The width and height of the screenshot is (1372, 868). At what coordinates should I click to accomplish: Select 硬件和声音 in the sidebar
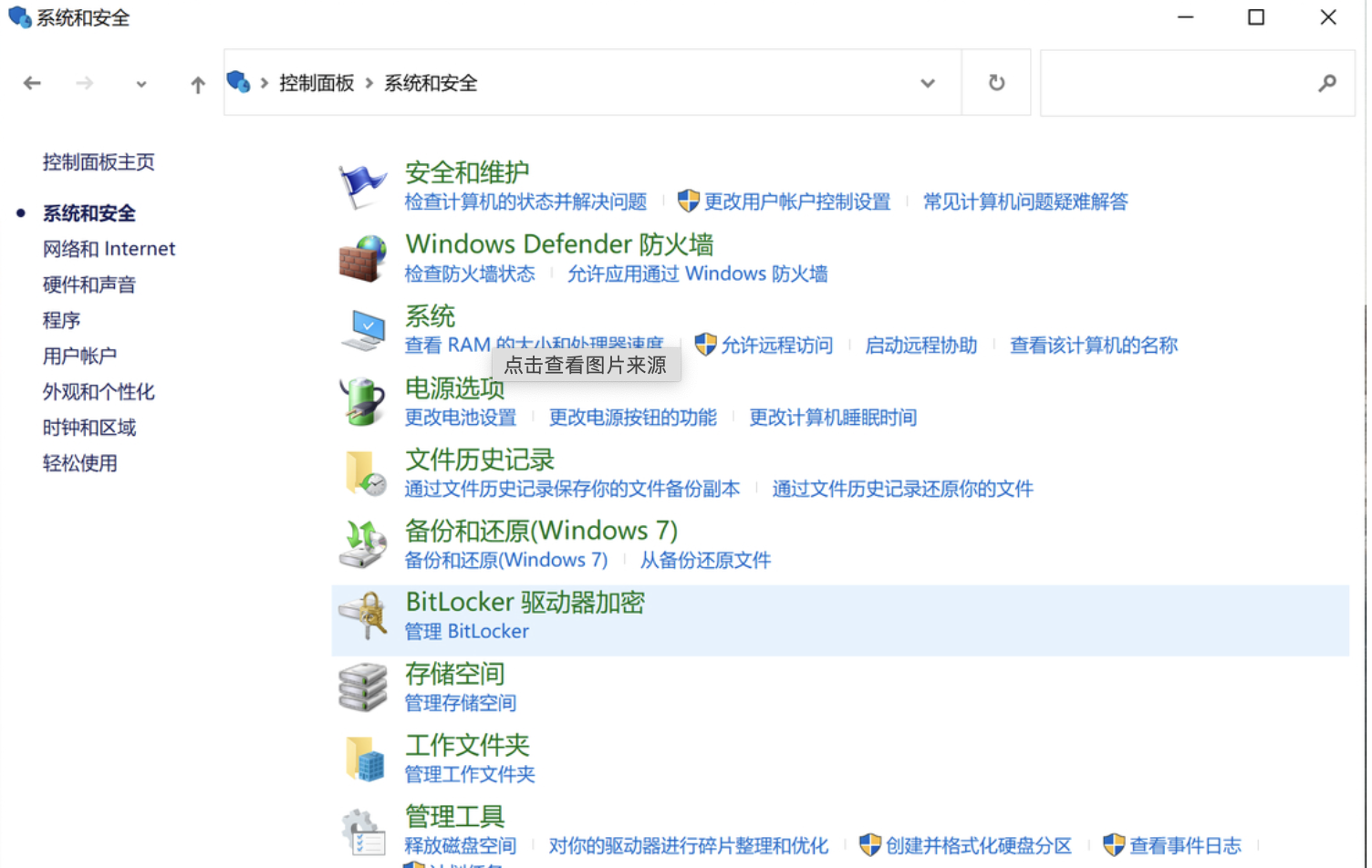[x=89, y=284]
